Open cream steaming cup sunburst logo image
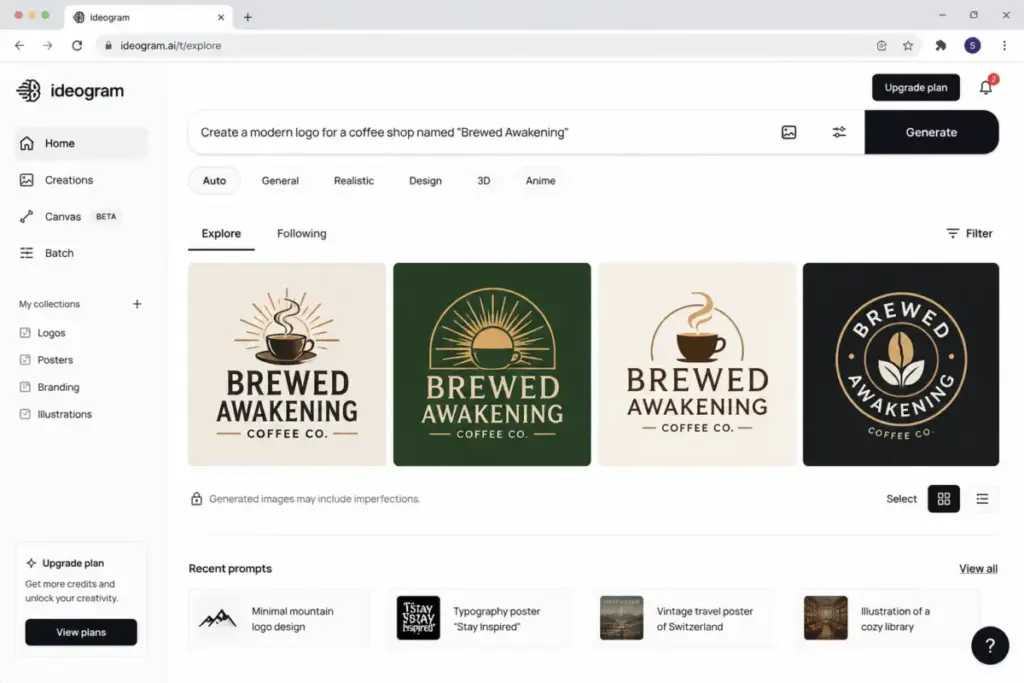1024x683 pixels. (287, 364)
